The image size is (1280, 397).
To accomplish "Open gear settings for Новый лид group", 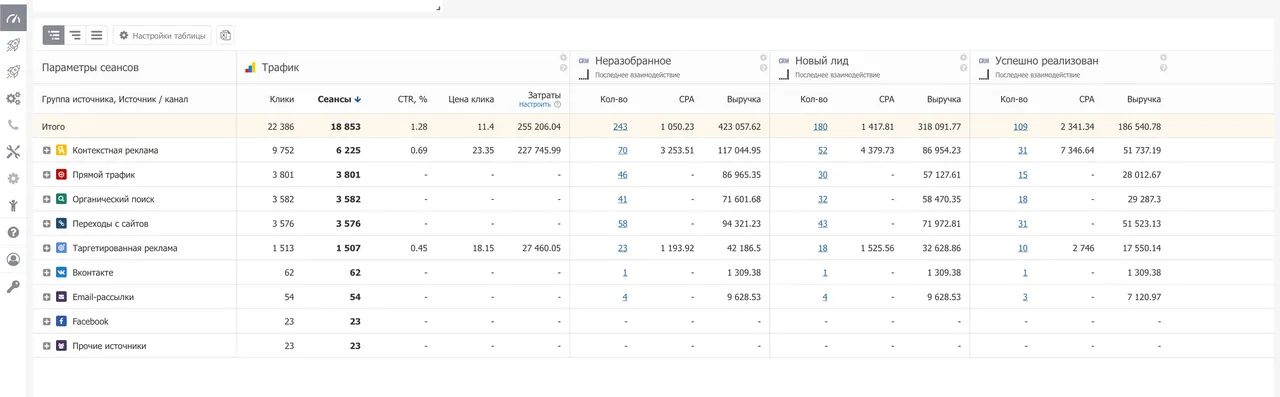I will click(963, 57).
